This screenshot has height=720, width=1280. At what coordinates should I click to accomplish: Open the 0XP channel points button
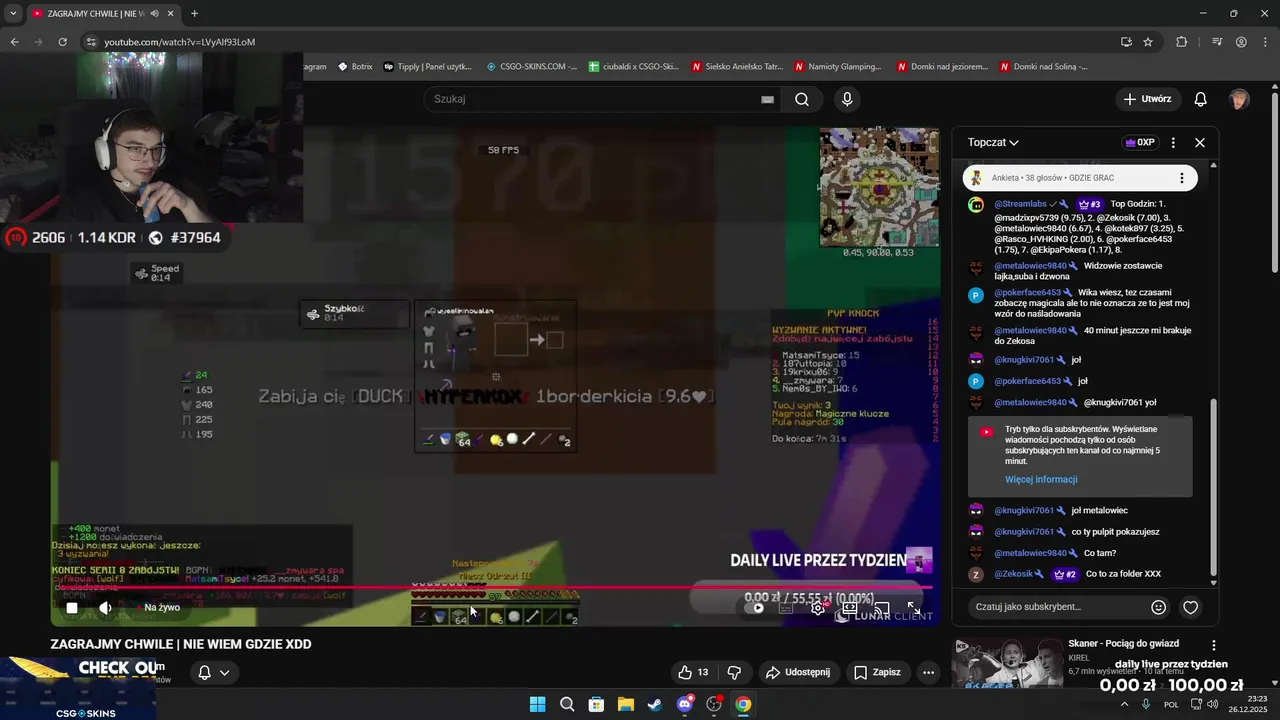pos(1140,142)
